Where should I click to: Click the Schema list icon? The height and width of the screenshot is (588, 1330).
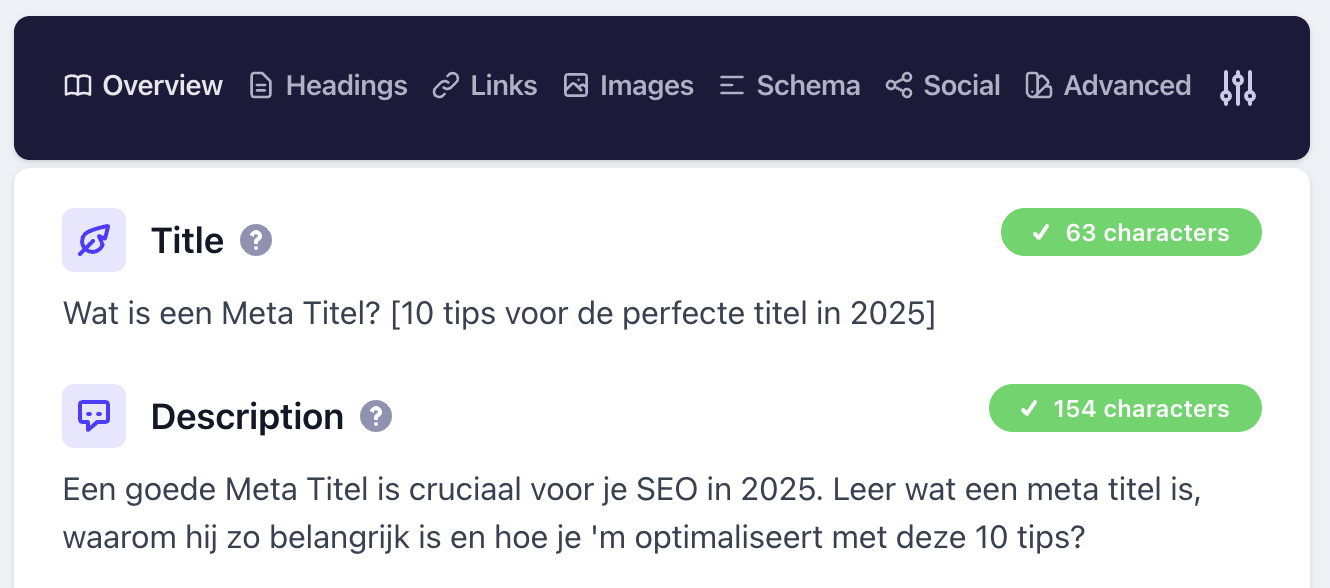(732, 86)
